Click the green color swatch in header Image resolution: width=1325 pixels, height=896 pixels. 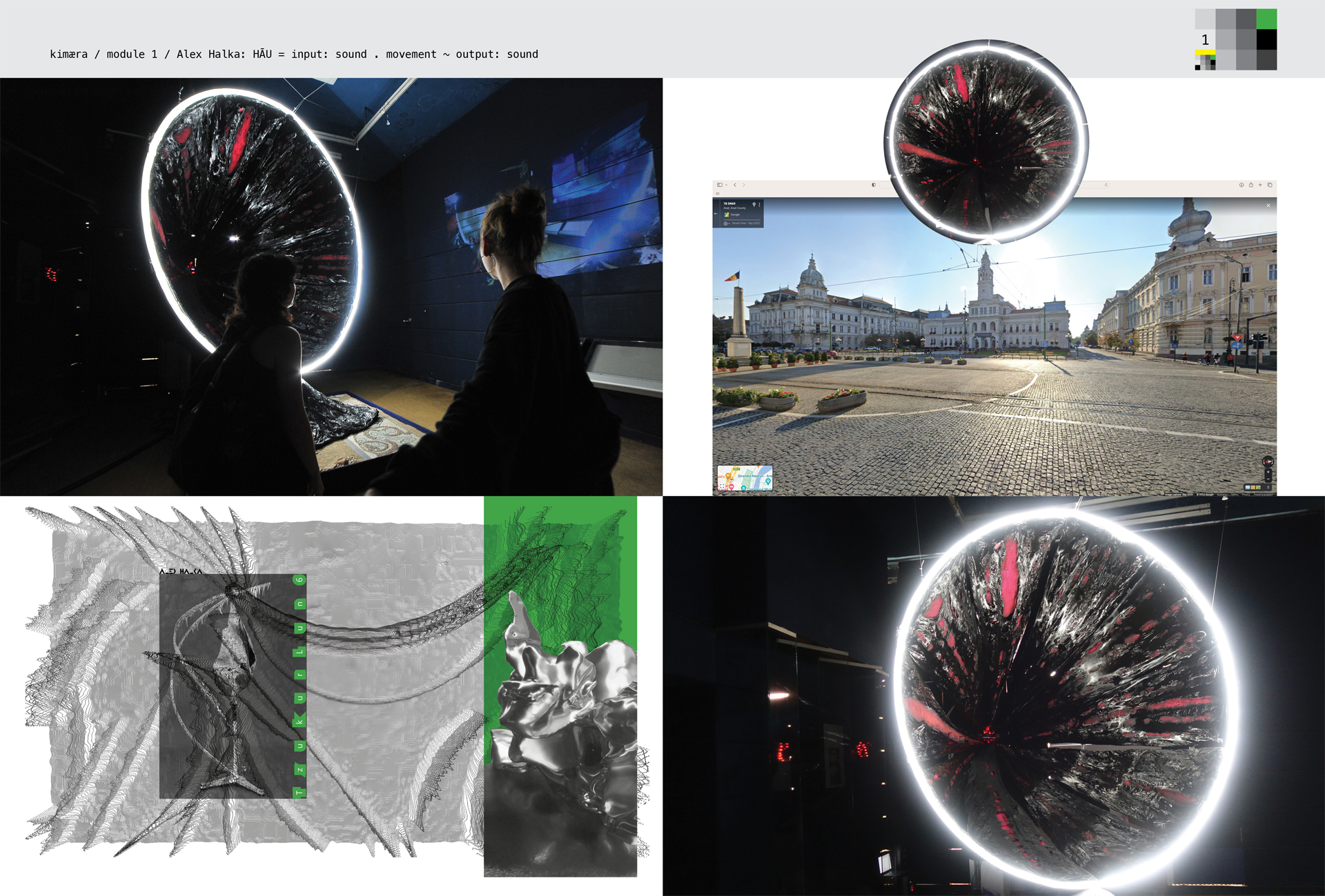[1266, 19]
